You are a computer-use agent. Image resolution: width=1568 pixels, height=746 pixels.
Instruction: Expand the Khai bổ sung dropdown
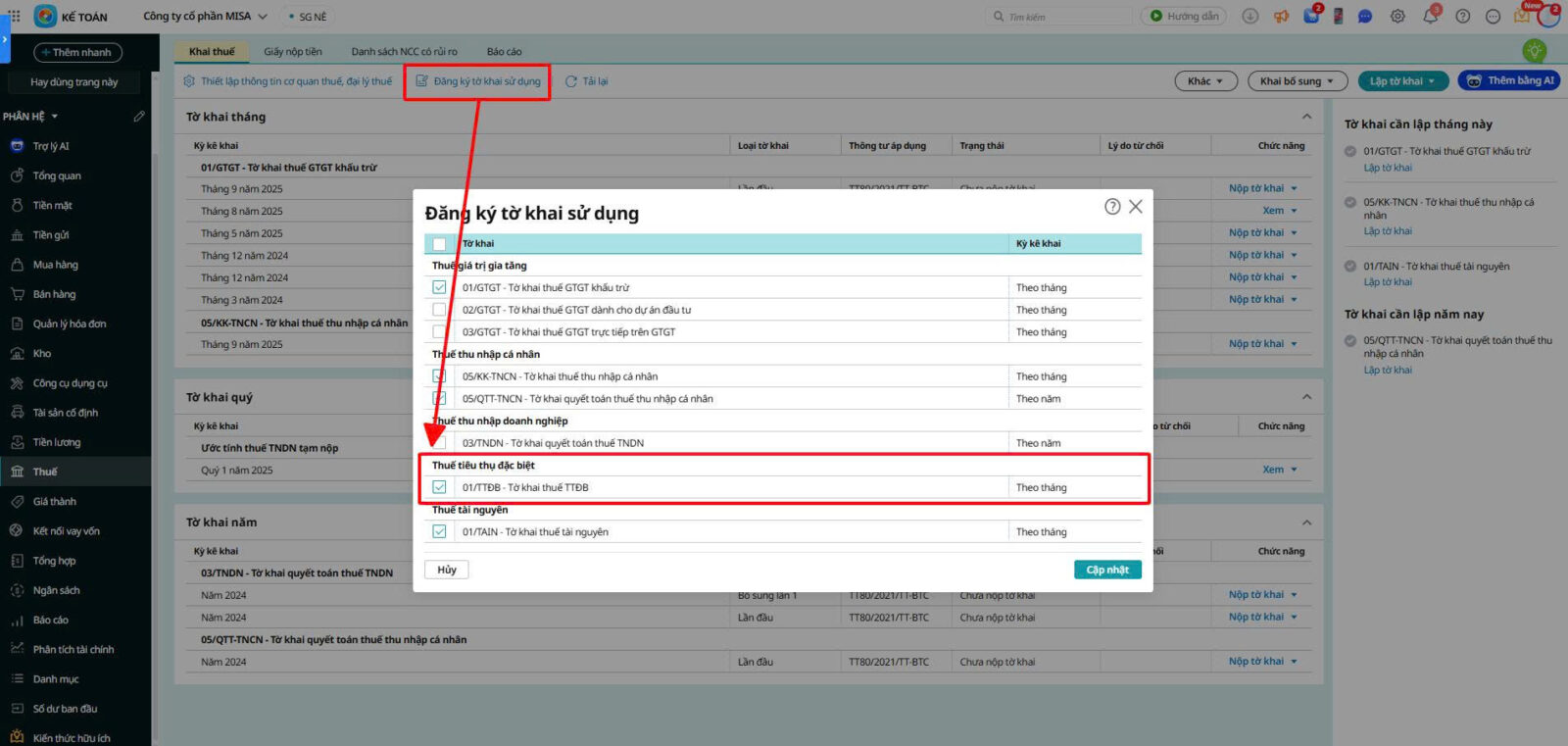click(1297, 81)
